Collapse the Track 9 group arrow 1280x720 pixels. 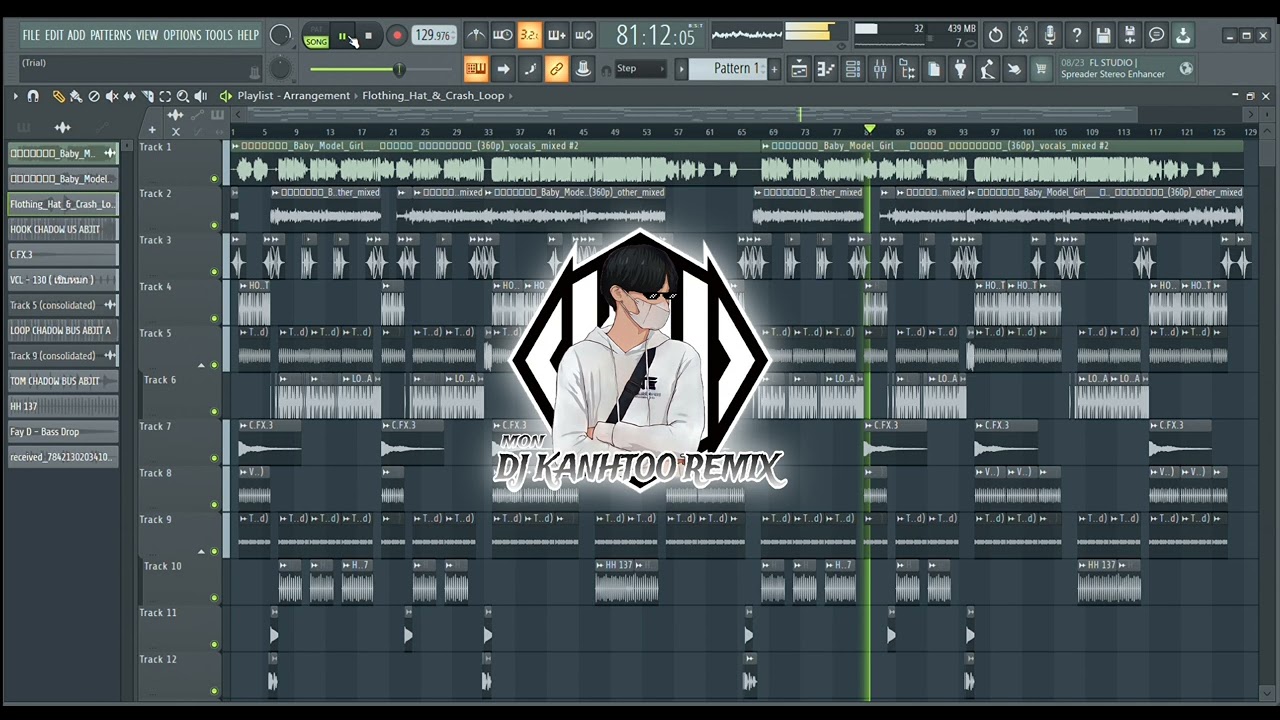tap(201, 551)
